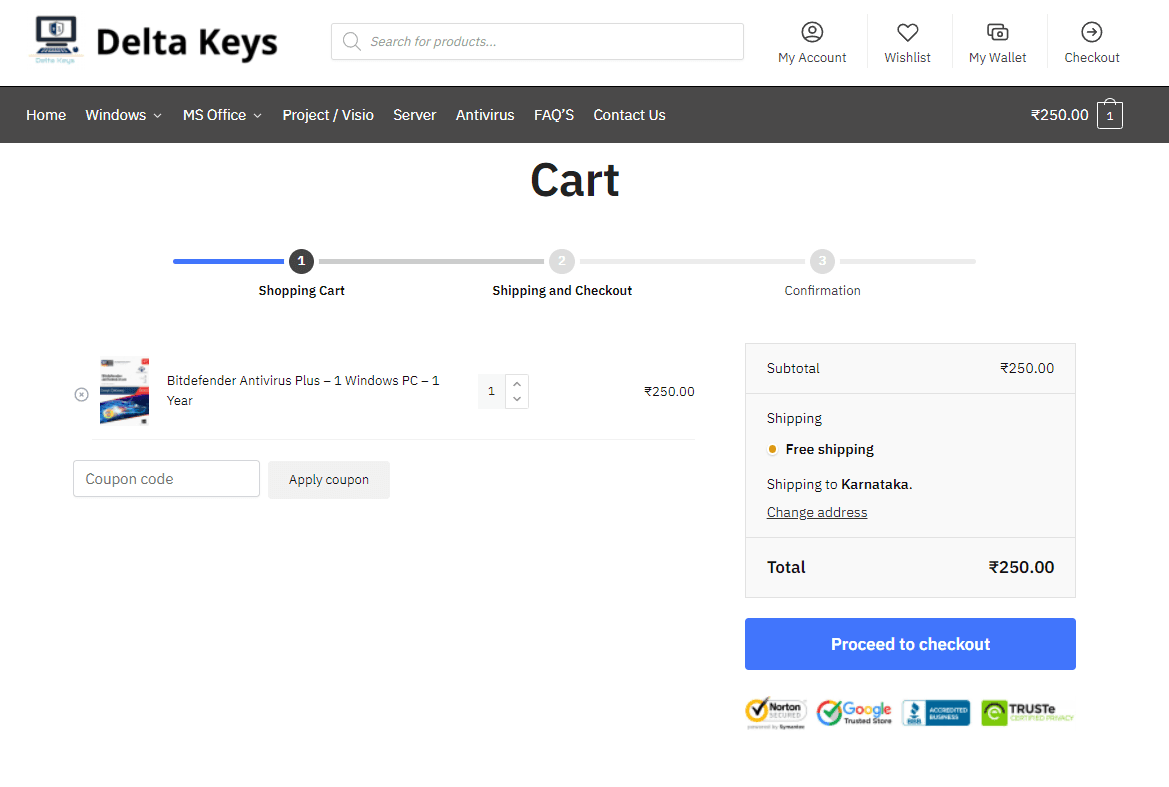Increase quantity with the up stepper arrow
The image size is (1169, 787).
[517, 383]
